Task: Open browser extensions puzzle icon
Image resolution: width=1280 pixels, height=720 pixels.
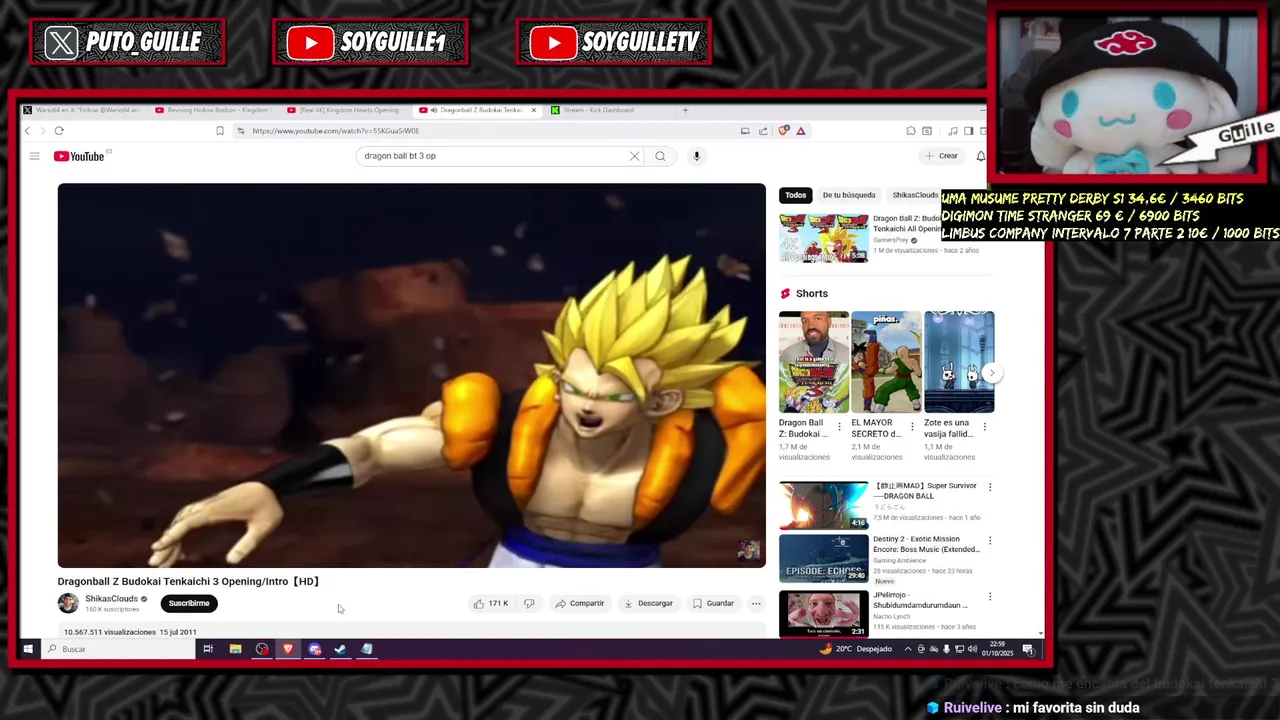Action: tap(911, 131)
